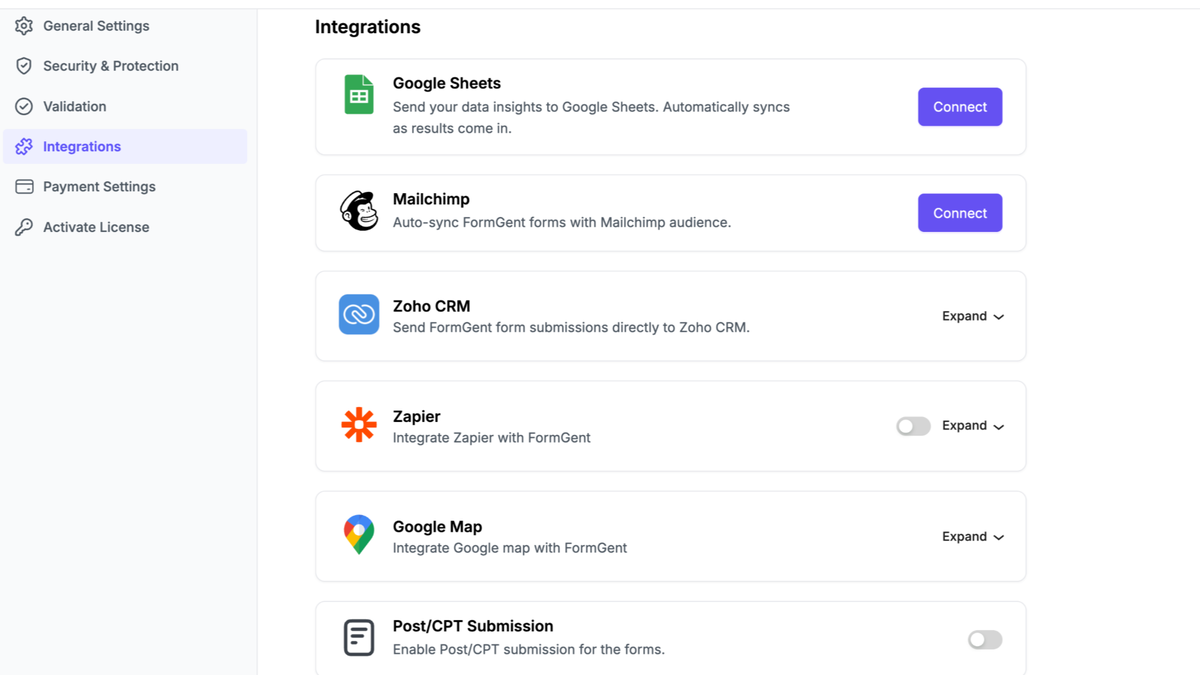1200x675 pixels.
Task: Click the Google Sheets icon
Action: point(359,94)
